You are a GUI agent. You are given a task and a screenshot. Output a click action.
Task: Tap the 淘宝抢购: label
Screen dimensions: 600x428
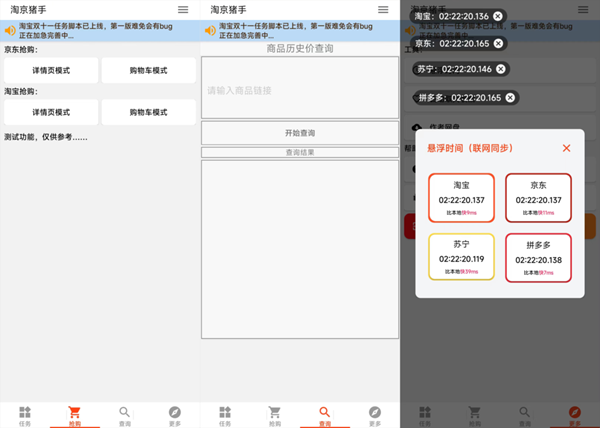click(x=21, y=91)
